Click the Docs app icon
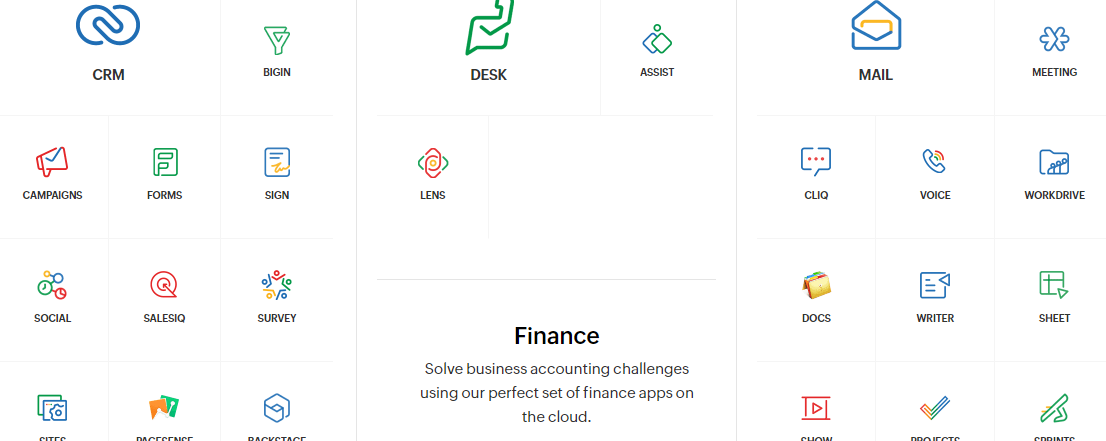This screenshot has height=441, width=1106. pos(816,285)
